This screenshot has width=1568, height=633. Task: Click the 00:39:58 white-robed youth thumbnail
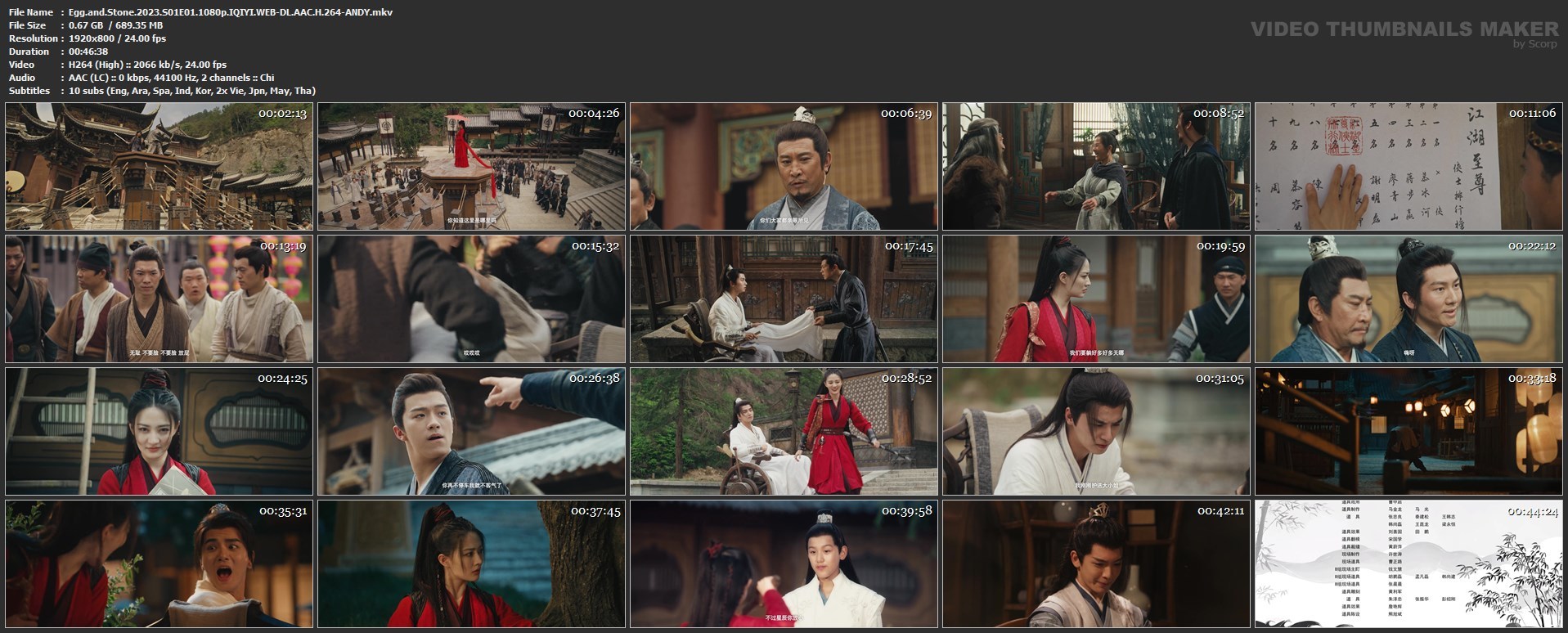pos(784,564)
